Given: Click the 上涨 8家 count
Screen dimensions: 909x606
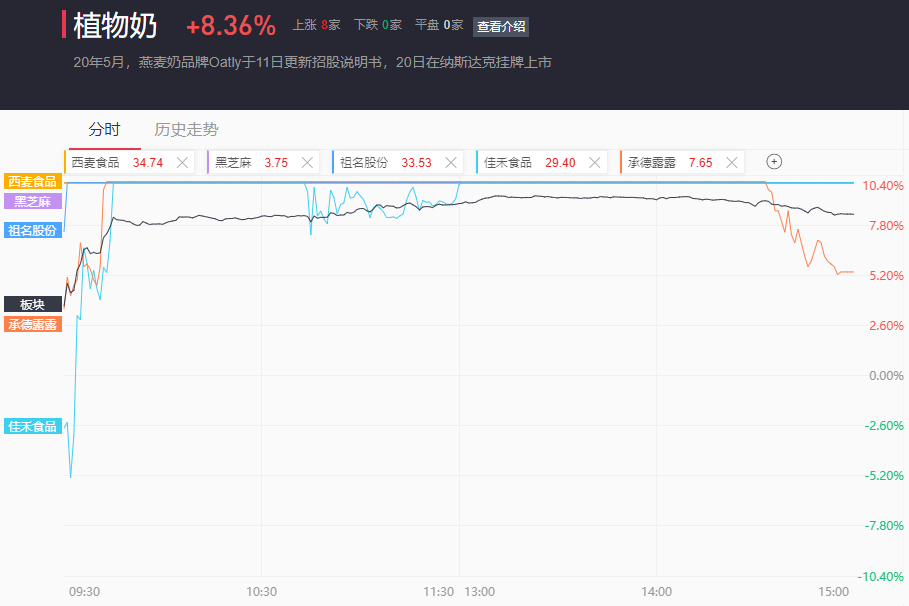Looking at the screenshot, I should point(316,26).
